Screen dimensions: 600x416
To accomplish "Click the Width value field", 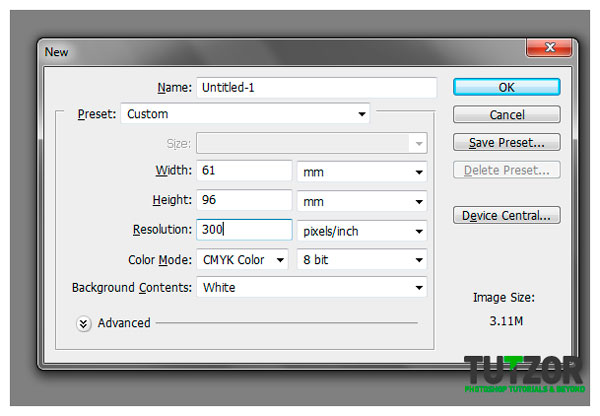I will coord(244,172).
